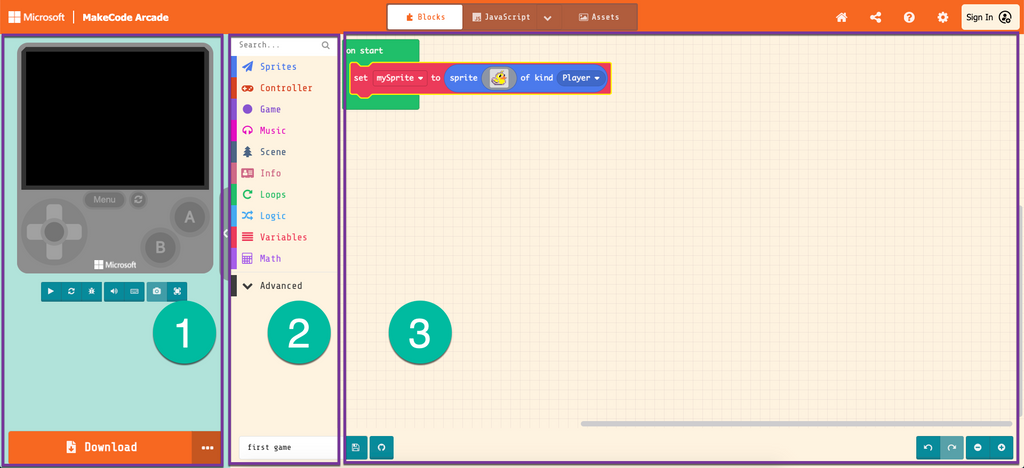1024x468 pixels.
Task: Start the simulator with the play button
Action: pos(52,291)
